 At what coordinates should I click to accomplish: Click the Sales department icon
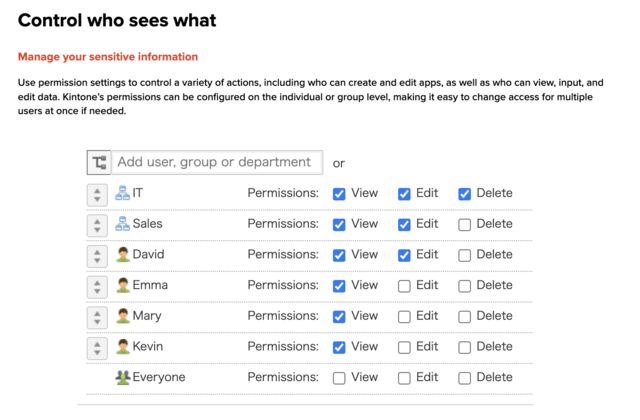click(x=122, y=224)
